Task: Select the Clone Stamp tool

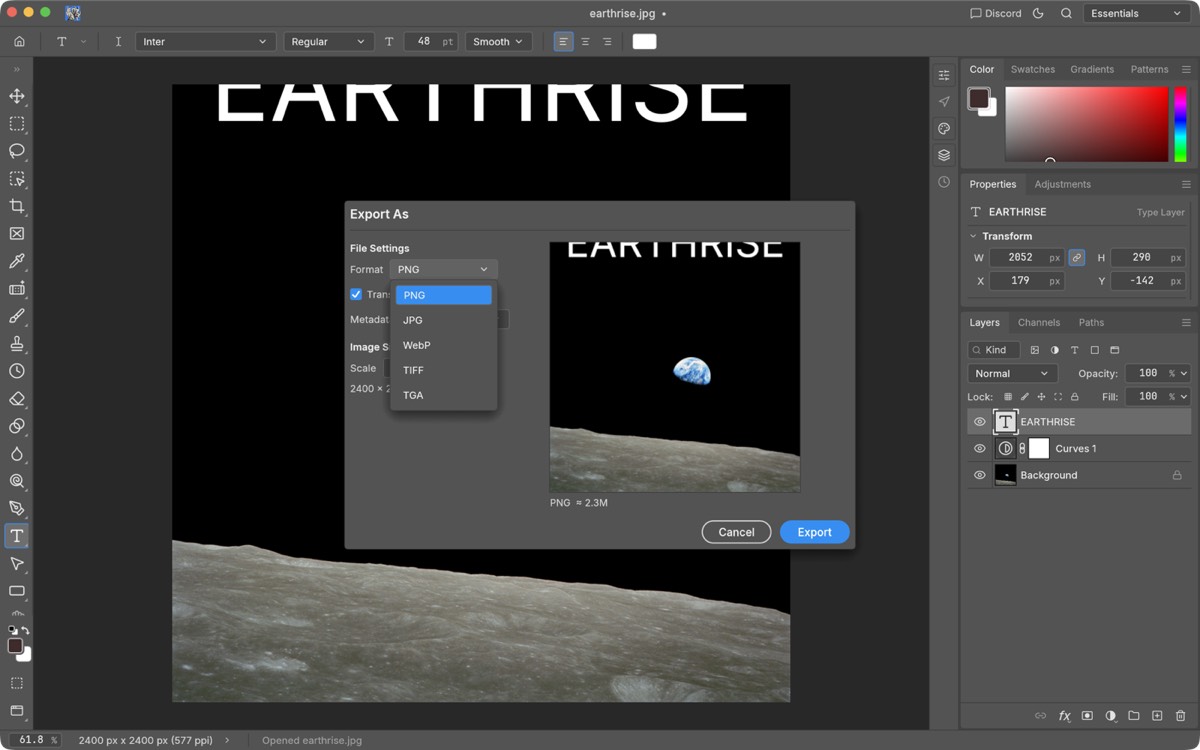Action: 17,344
